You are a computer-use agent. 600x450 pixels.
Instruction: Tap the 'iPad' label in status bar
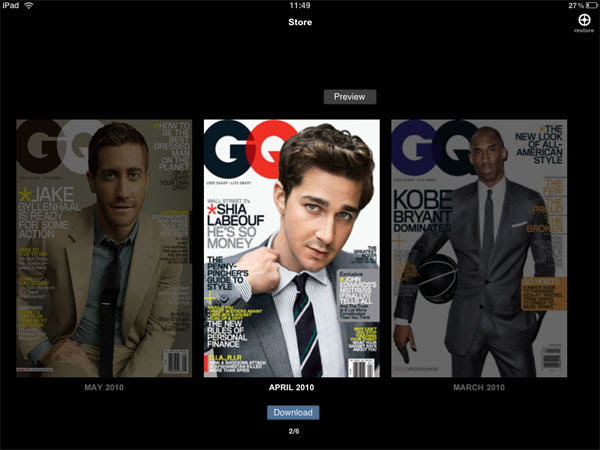pyautogui.click(x=10, y=5)
